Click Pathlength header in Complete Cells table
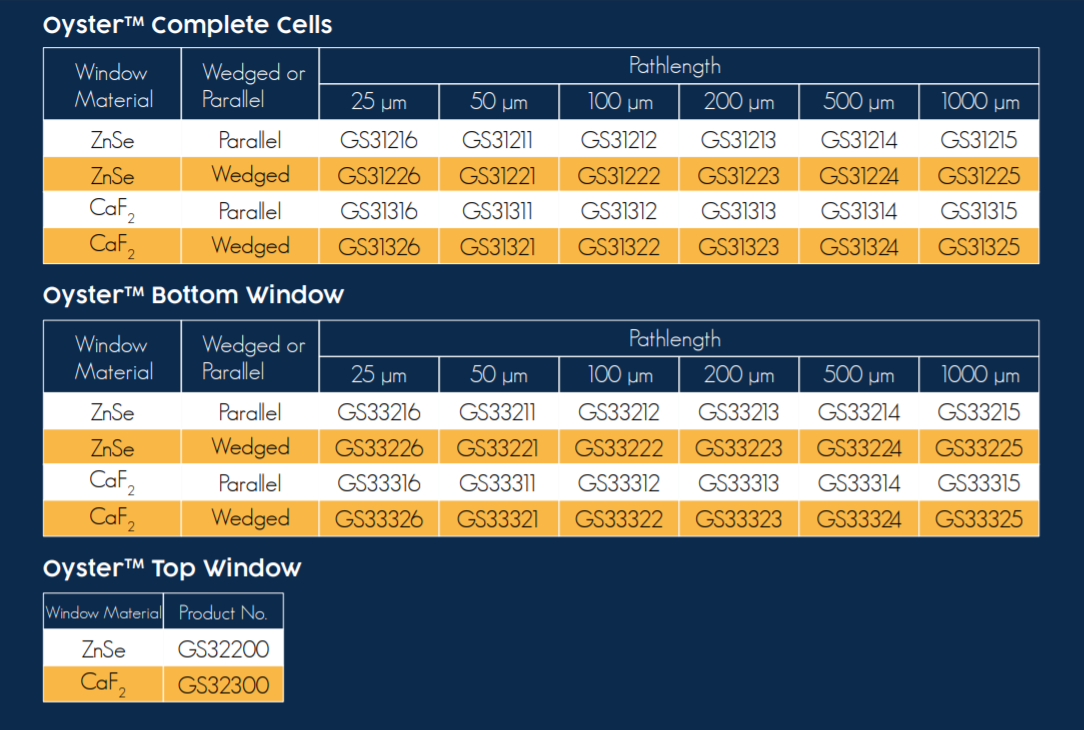This screenshot has width=1084, height=730. tap(675, 66)
